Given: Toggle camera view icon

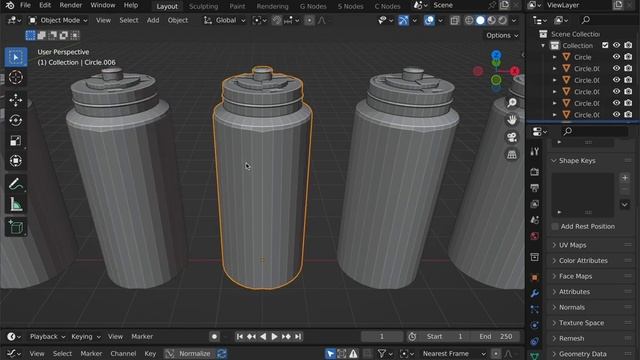Looking at the screenshot, I should [512, 137].
